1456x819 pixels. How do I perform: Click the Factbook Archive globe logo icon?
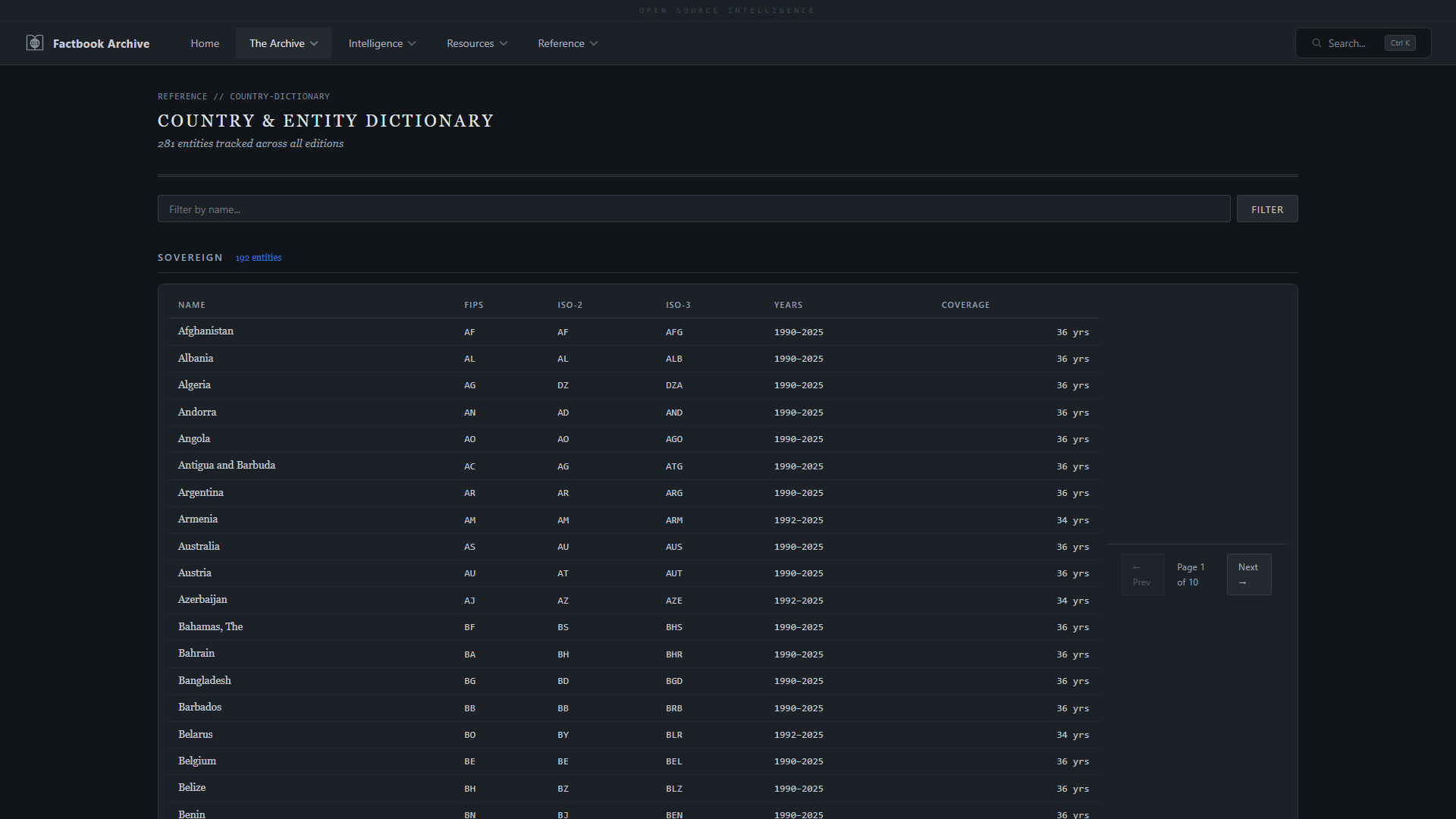(x=35, y=43)
